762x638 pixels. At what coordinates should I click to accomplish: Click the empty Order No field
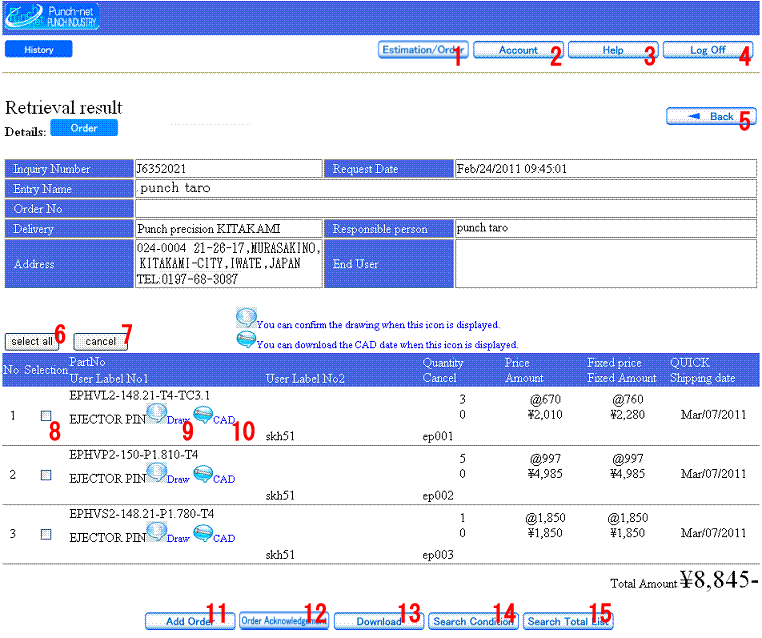(x=446, y=208)
